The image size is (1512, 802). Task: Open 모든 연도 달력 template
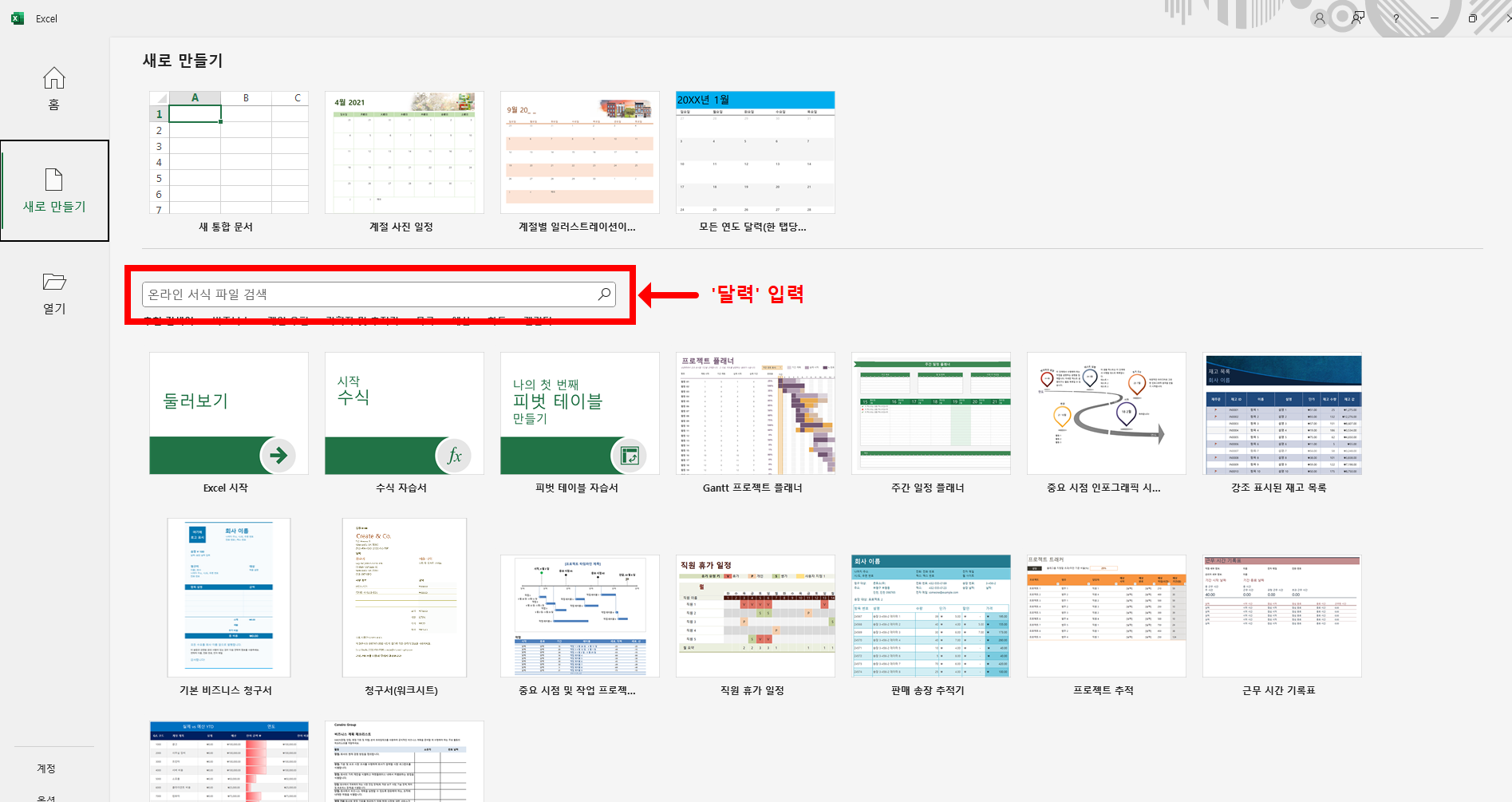coord(756,152)
